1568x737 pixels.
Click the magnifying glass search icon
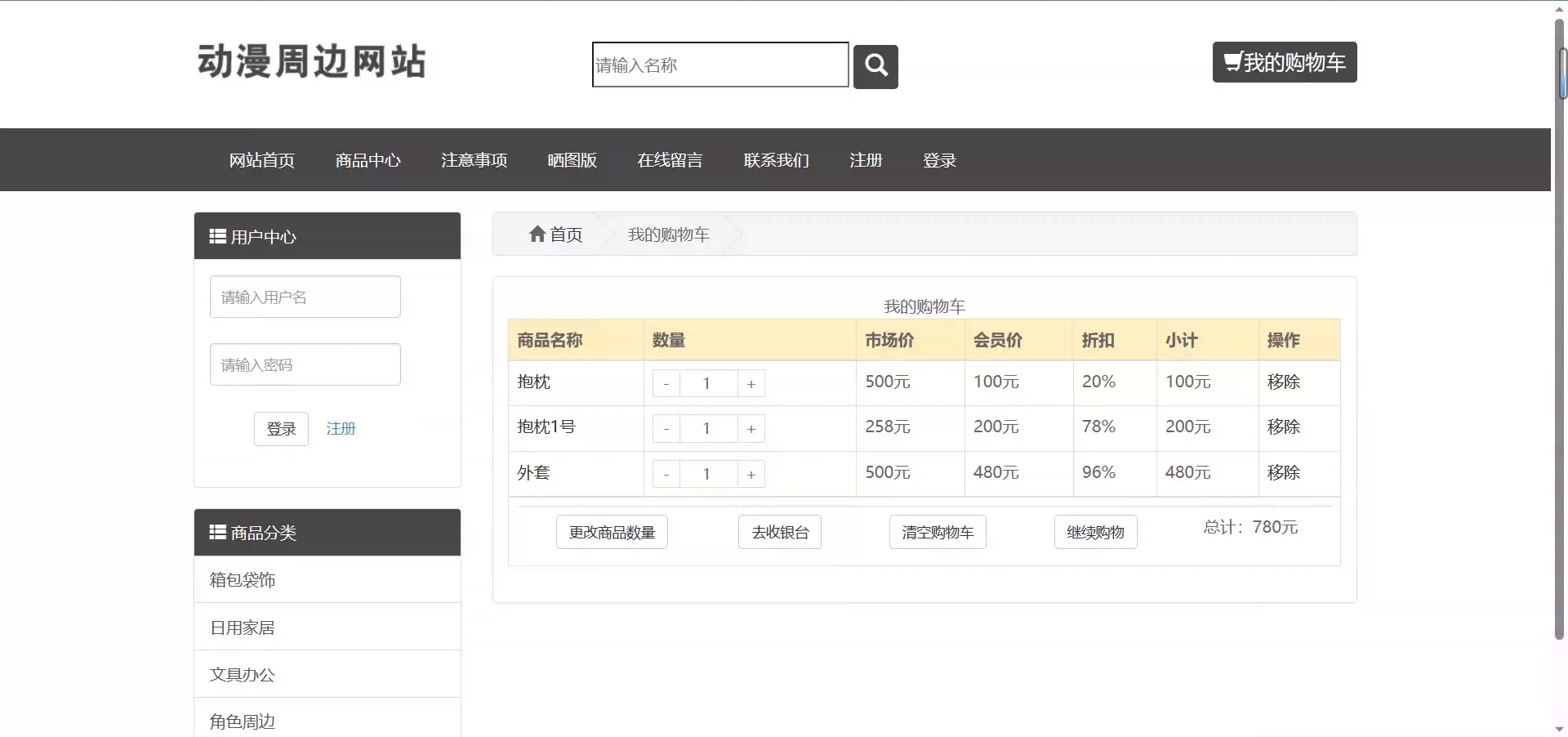point(875,66)
